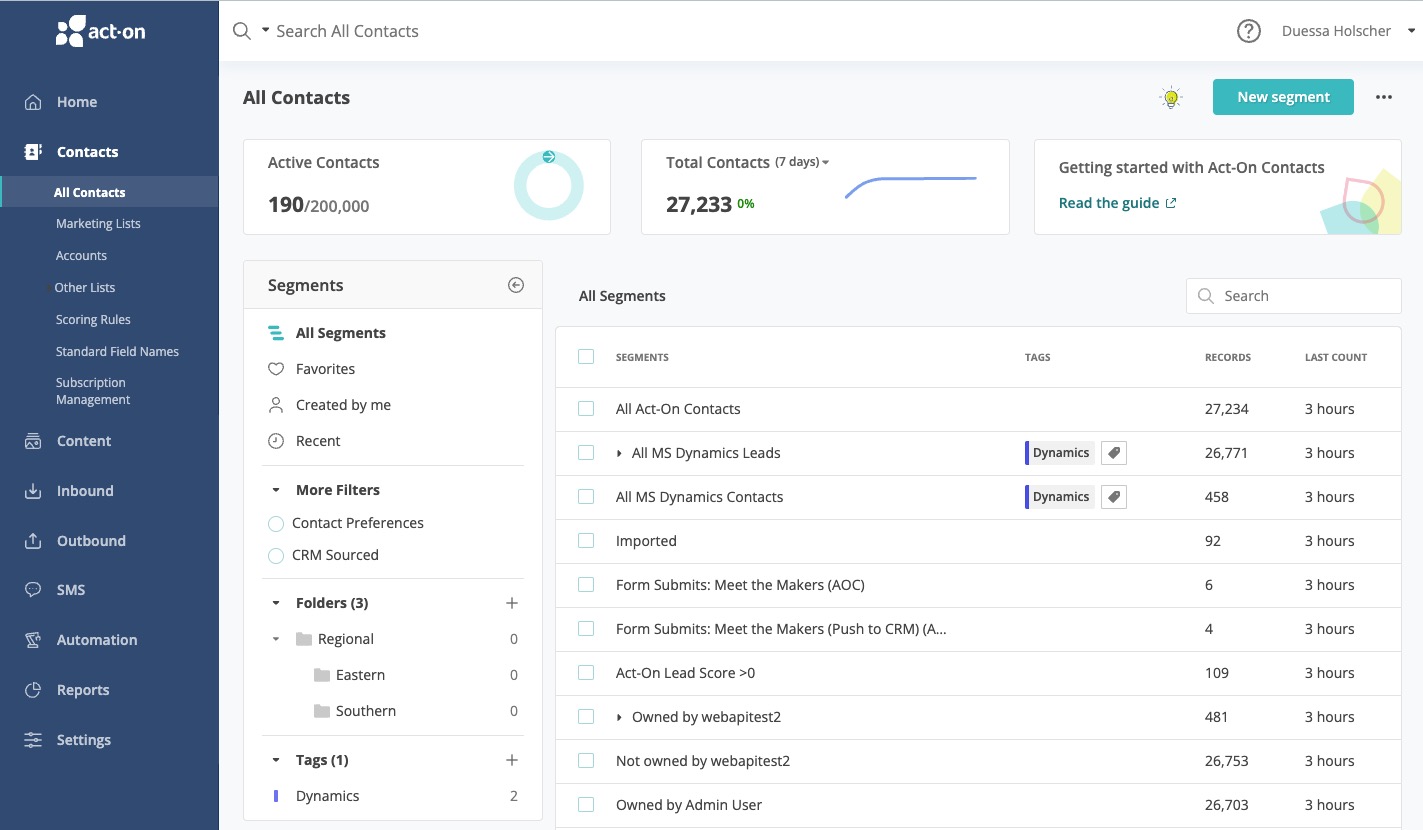The width and height of the screenshot is (1423, 830).
Task: Click the New segment button
Action: coord(1283,97)
